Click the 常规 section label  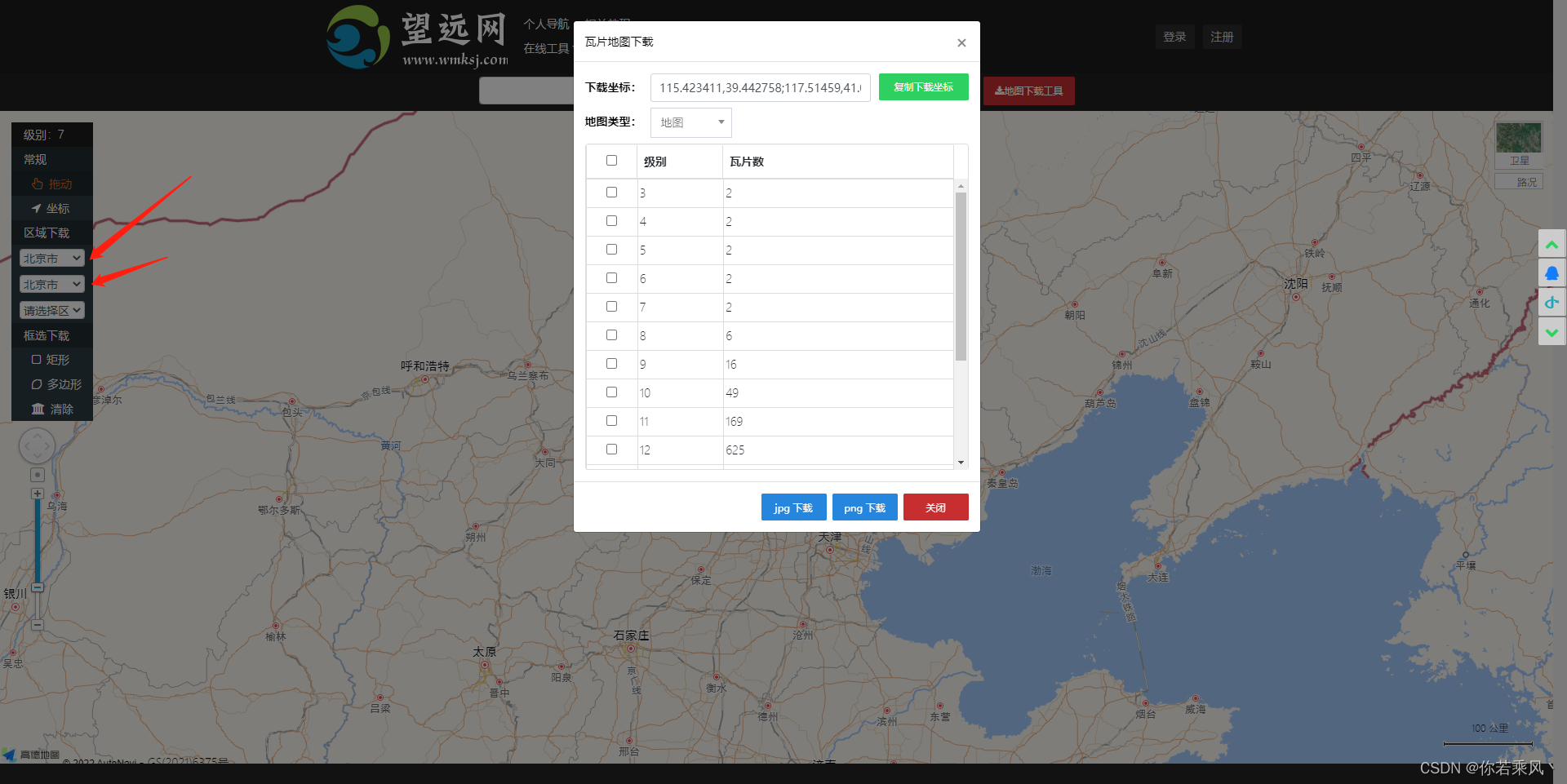point(35,160)
